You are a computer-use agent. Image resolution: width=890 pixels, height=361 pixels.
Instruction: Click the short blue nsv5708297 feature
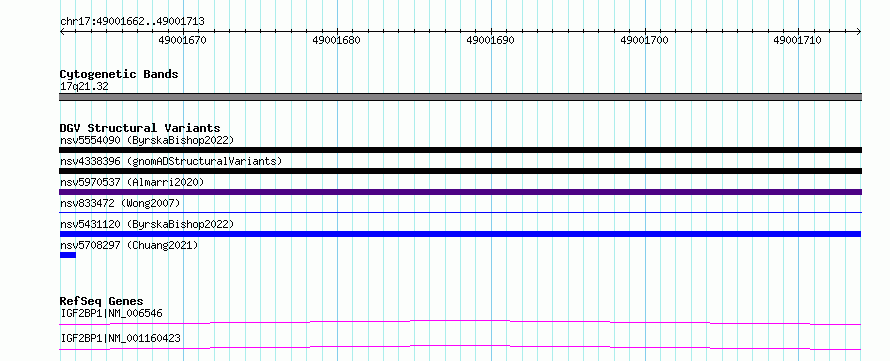68,255
